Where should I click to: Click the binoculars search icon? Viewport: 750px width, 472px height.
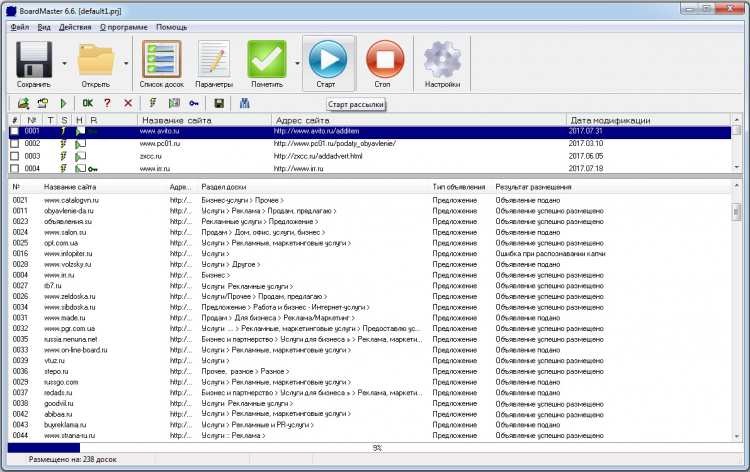tap(243, 103)
